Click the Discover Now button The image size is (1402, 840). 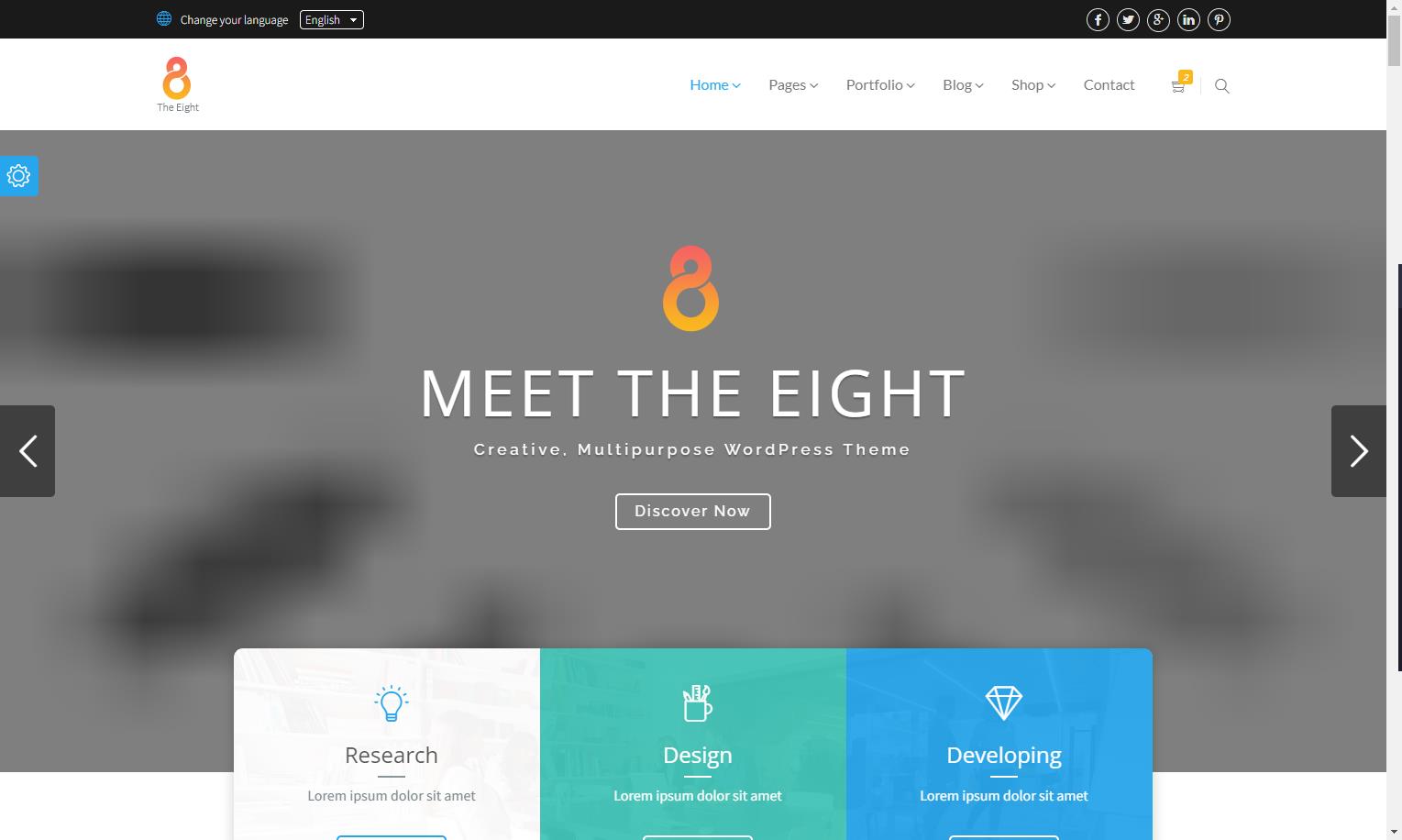point(692,511)
